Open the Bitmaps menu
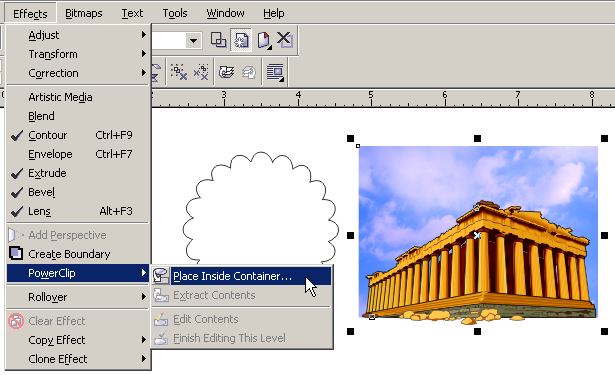Image resolution: width=615 pixels, height=375 pixels. [x=84, y=13]
